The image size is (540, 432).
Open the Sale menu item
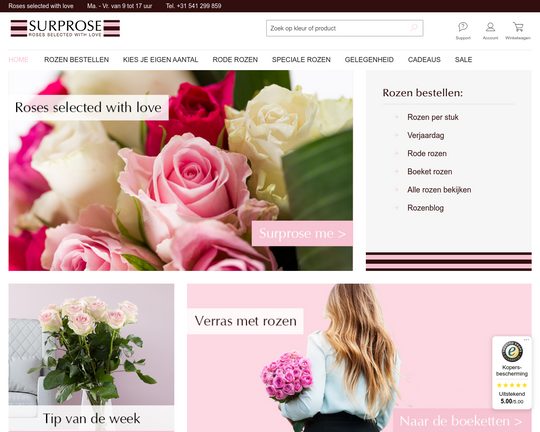[x=464, y=60]
